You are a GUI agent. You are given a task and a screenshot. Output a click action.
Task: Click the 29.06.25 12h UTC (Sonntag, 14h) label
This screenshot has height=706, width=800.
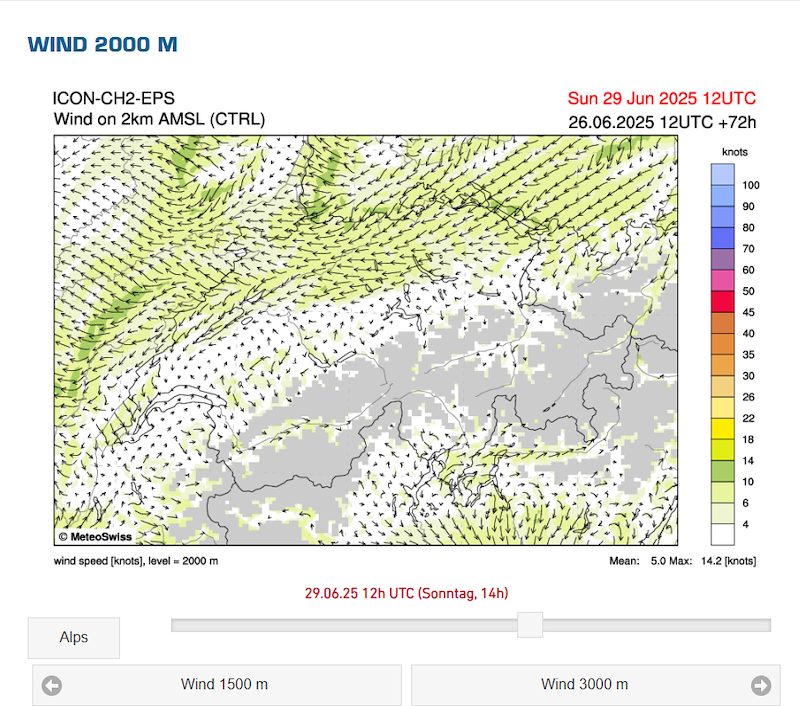tap(406, 593)
